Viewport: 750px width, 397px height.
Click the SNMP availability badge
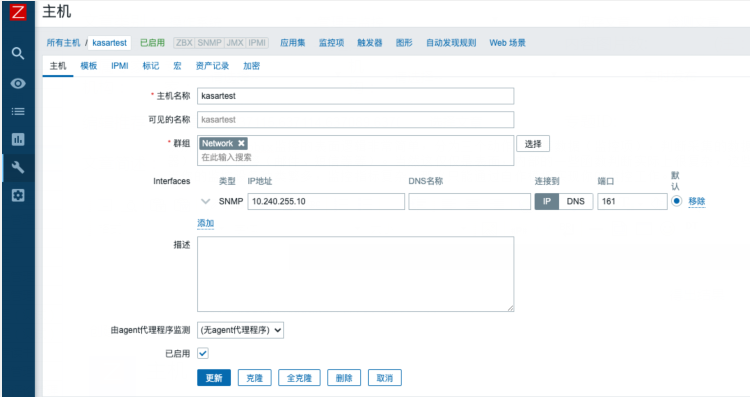click(x=210, y=43)
